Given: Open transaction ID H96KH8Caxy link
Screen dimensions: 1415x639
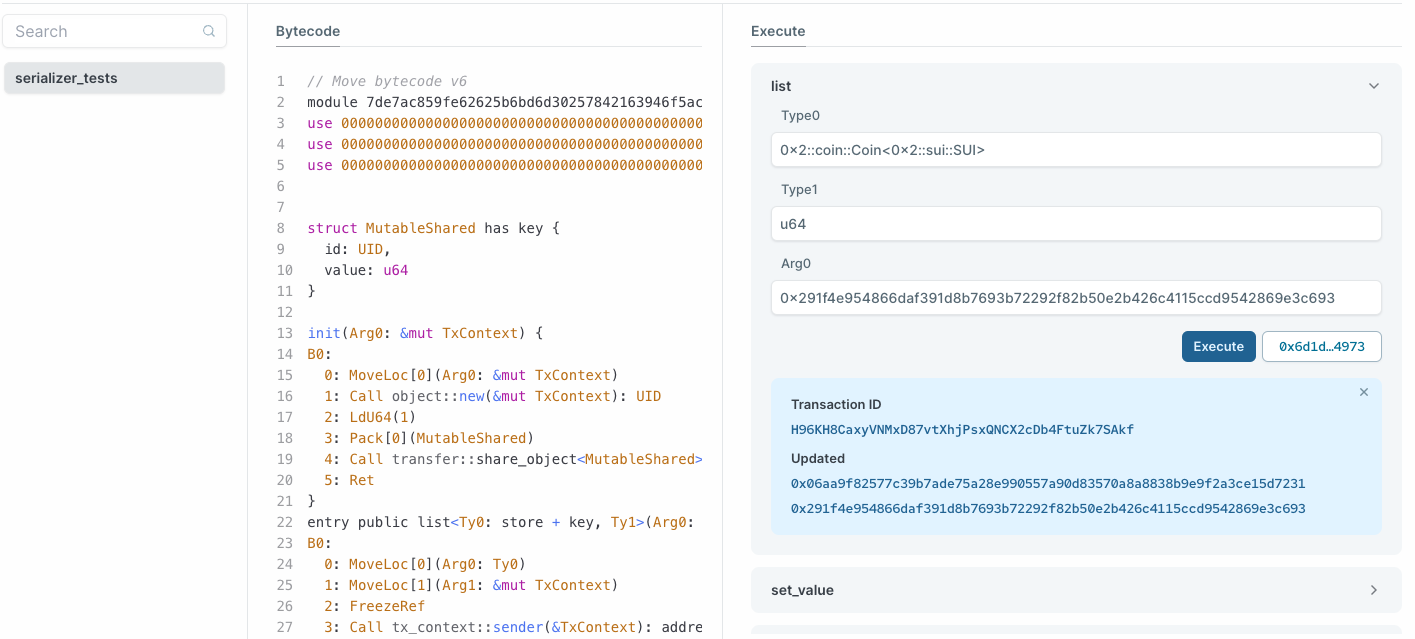Looking at the screenshot, I should coord(962,430).
